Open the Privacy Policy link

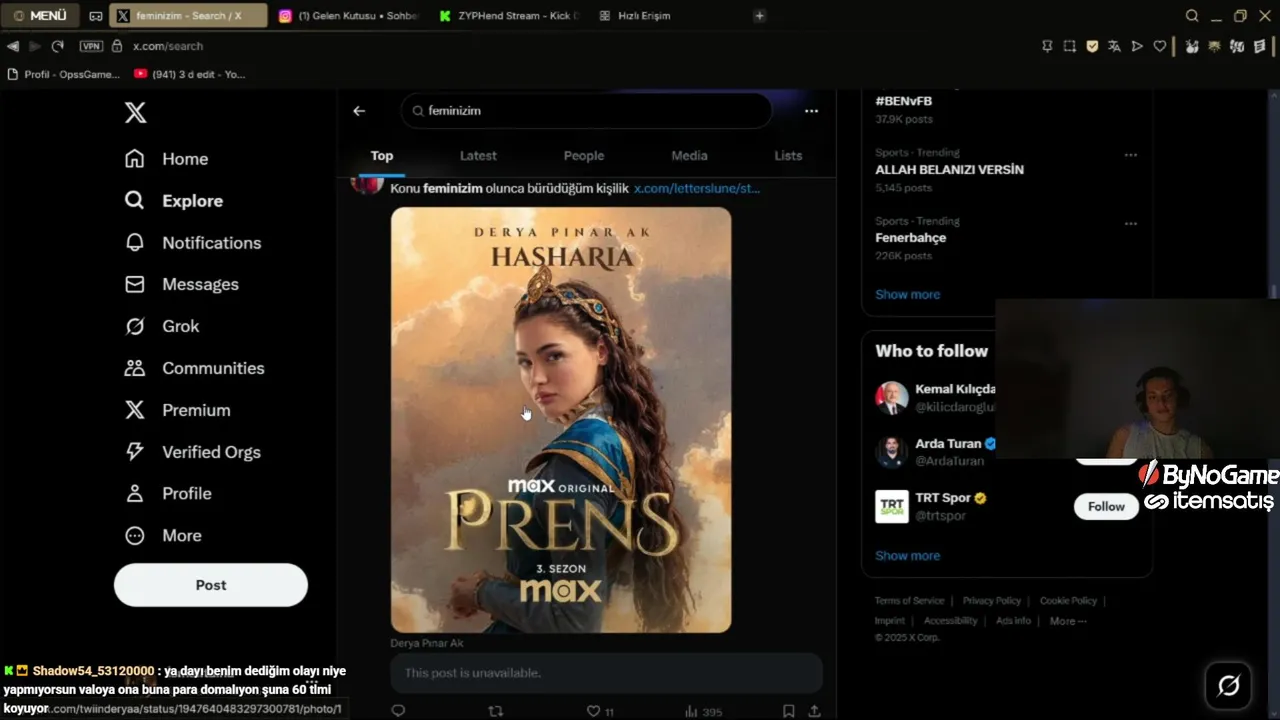(992, 601)
